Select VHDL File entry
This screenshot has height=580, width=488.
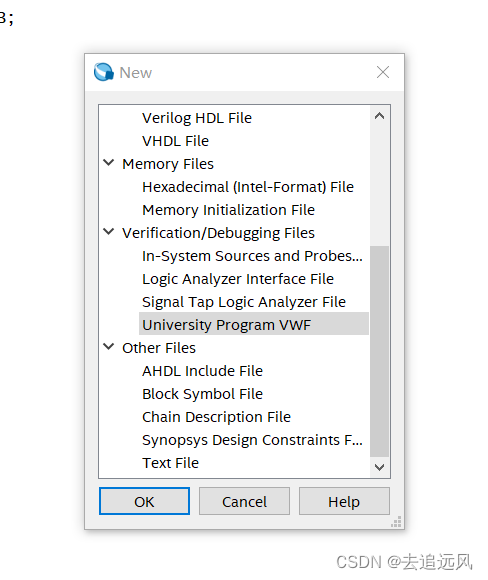coord(175,141)
